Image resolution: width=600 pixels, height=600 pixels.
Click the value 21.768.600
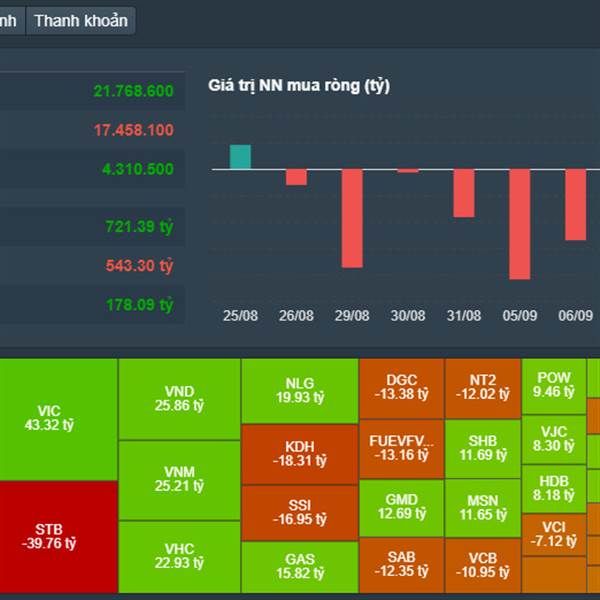tap(134, 91)
